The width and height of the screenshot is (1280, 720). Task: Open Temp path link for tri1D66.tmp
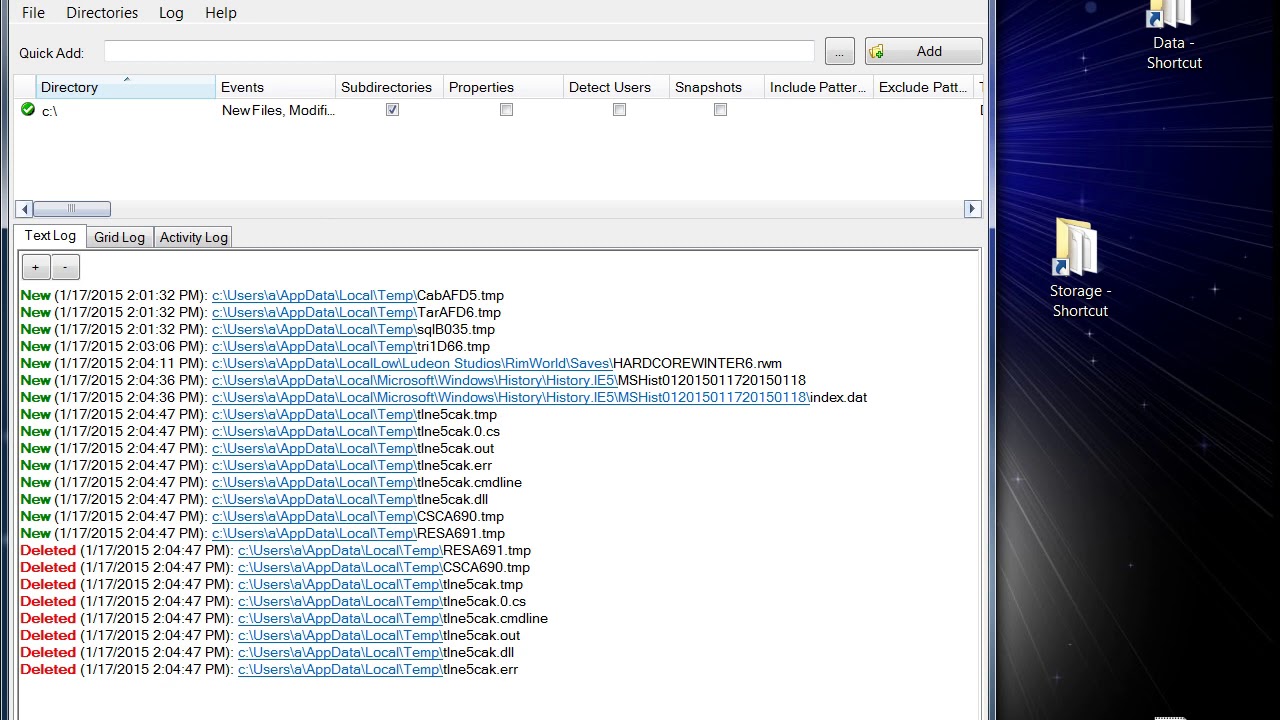[x=314, y=346]
